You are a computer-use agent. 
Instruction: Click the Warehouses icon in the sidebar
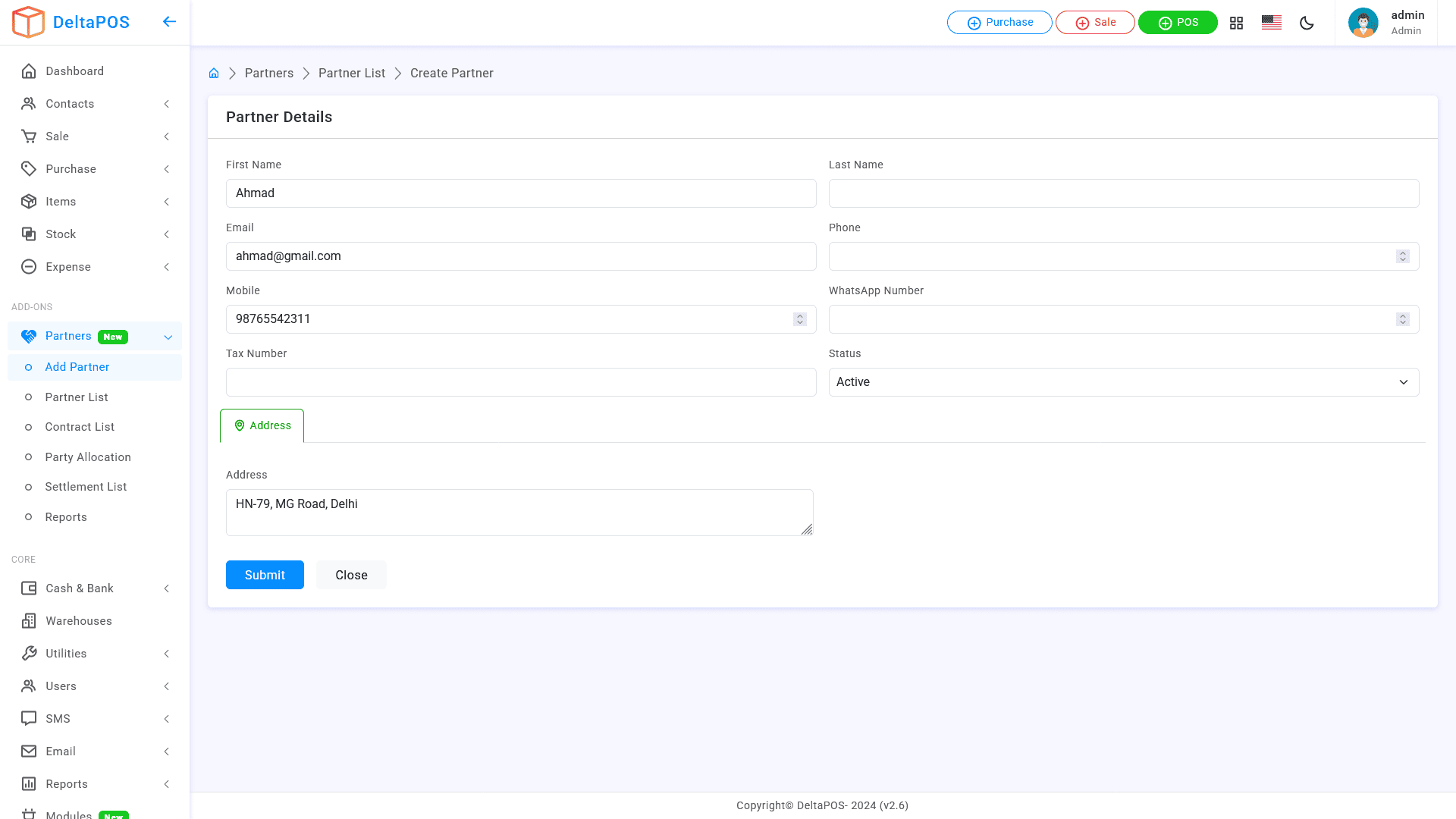point(29,620)
